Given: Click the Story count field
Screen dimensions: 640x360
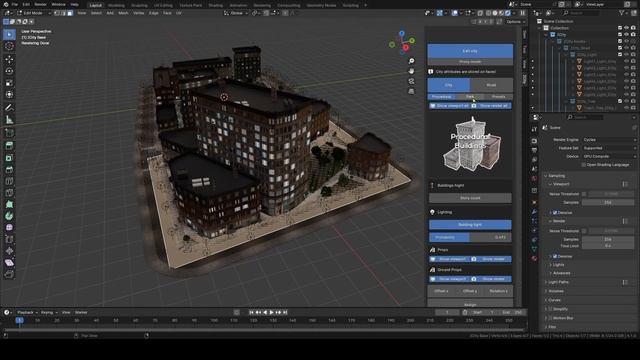Looking at the screenshot, I should [x=470, y=198].
